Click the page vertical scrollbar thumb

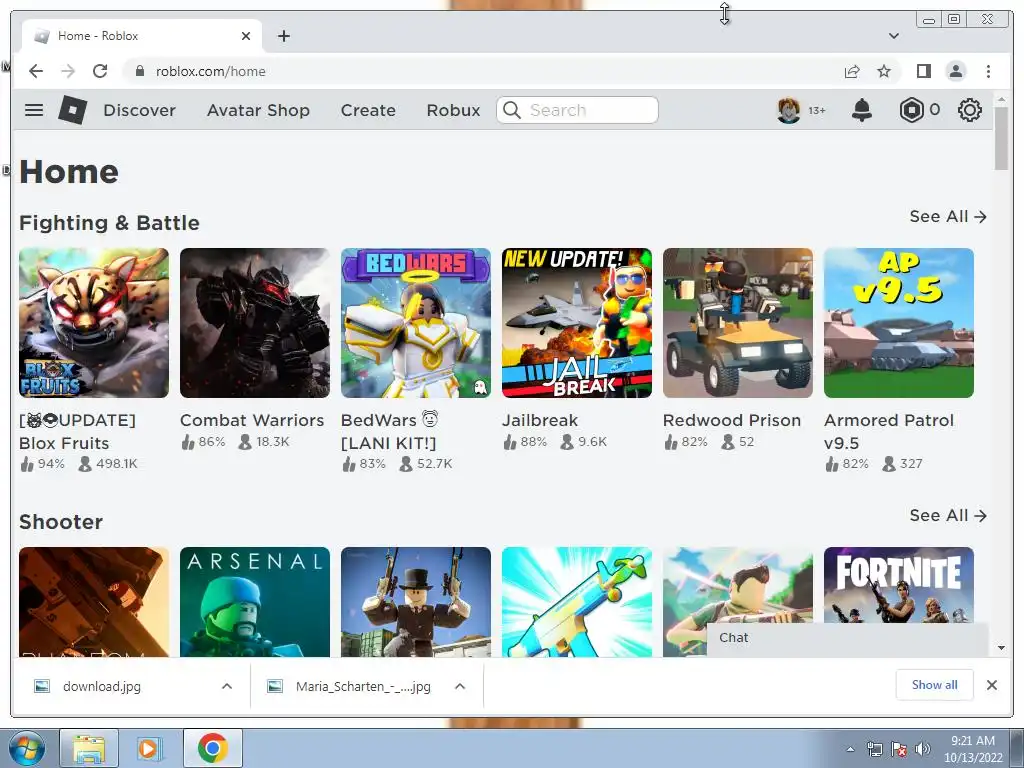[x=1001, y=137]
